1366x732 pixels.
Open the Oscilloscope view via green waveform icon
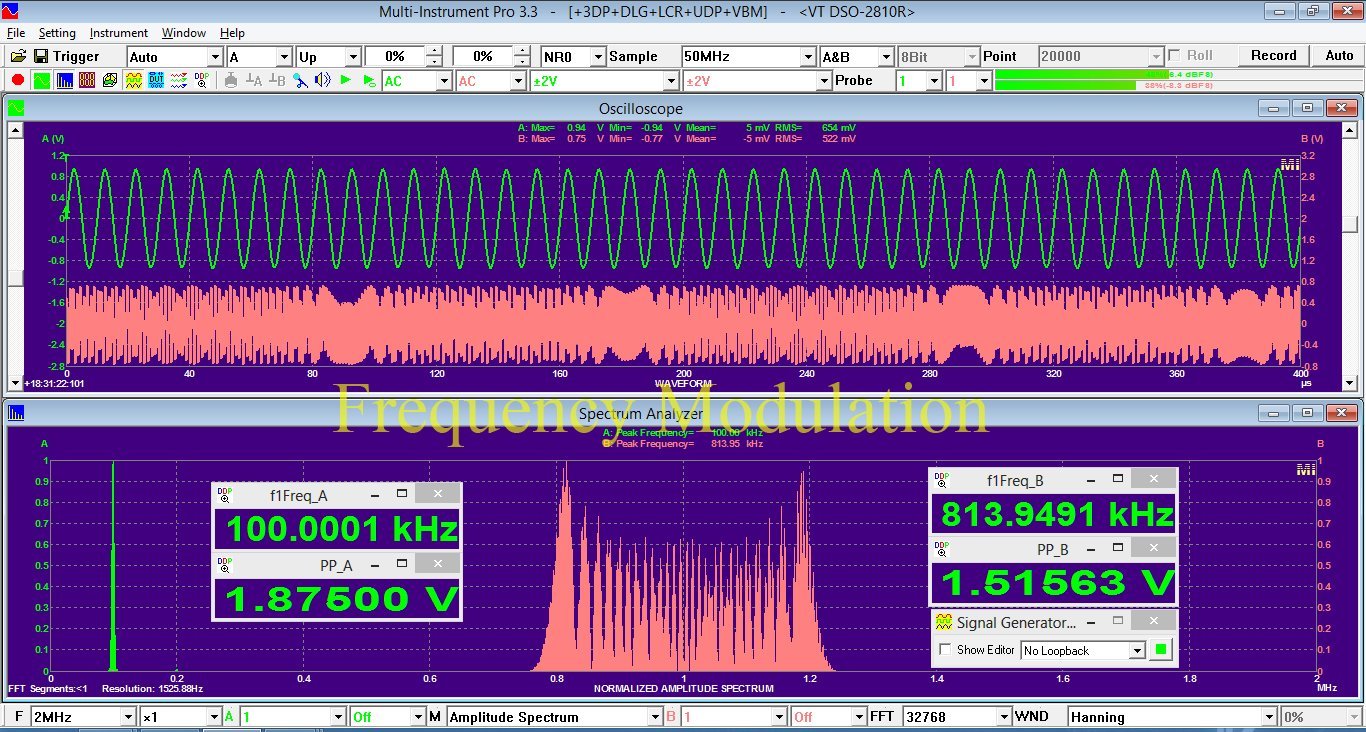pos(41,81)
